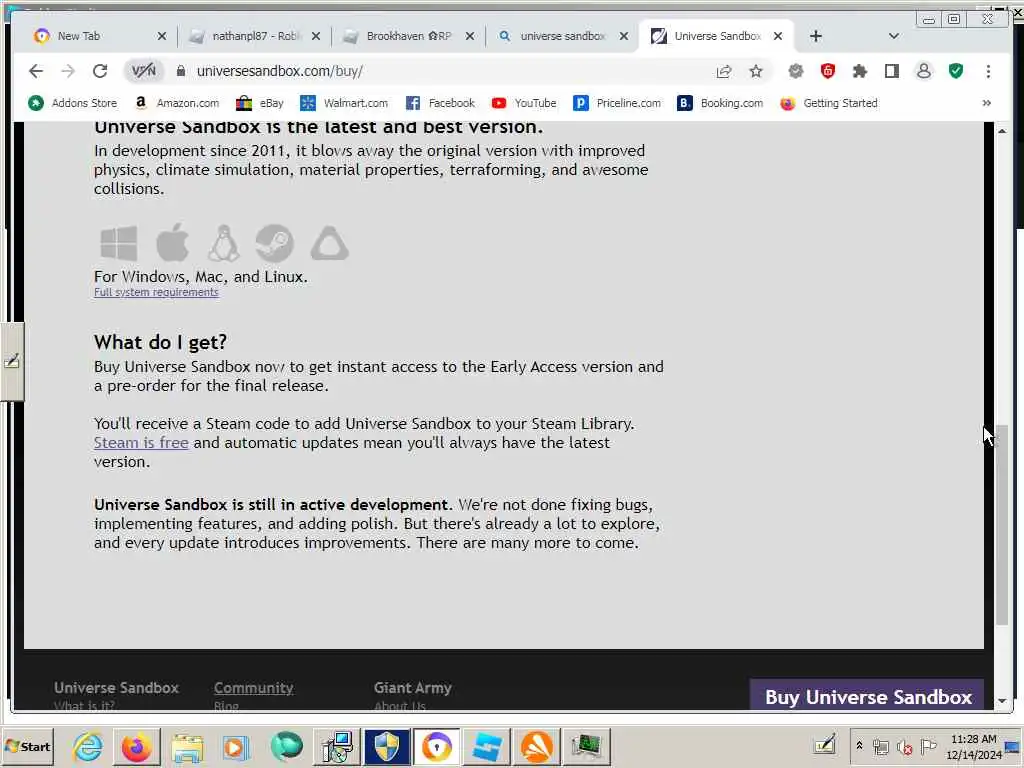This screenshot has height=768, width=1024.
Task: Open the blue shield taskbar app
Action: pyautogui.click(x=387, y=746)
